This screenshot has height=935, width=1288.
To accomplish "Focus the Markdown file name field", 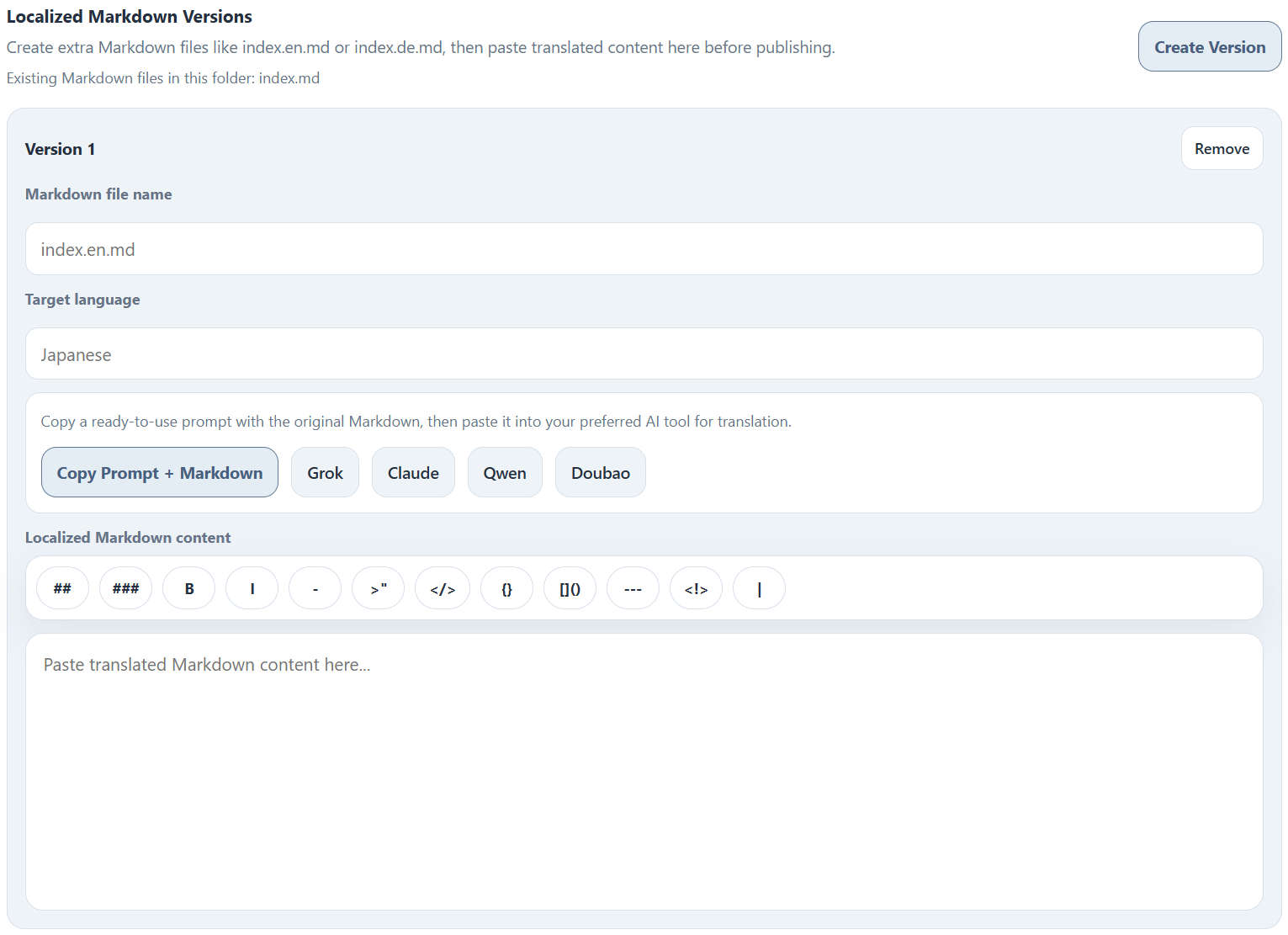I will (x=644, y=249).
